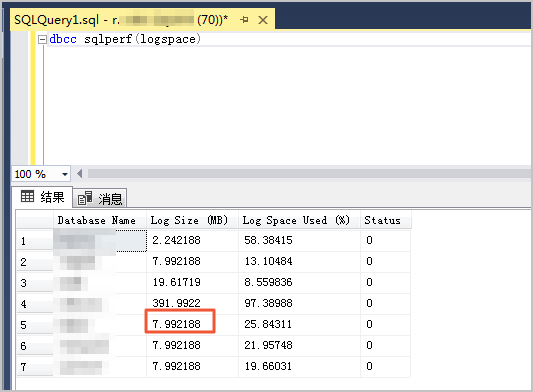The image size is (533, 392).
Task: Switch to the 结果 results tab
Action: coord(42,197)
